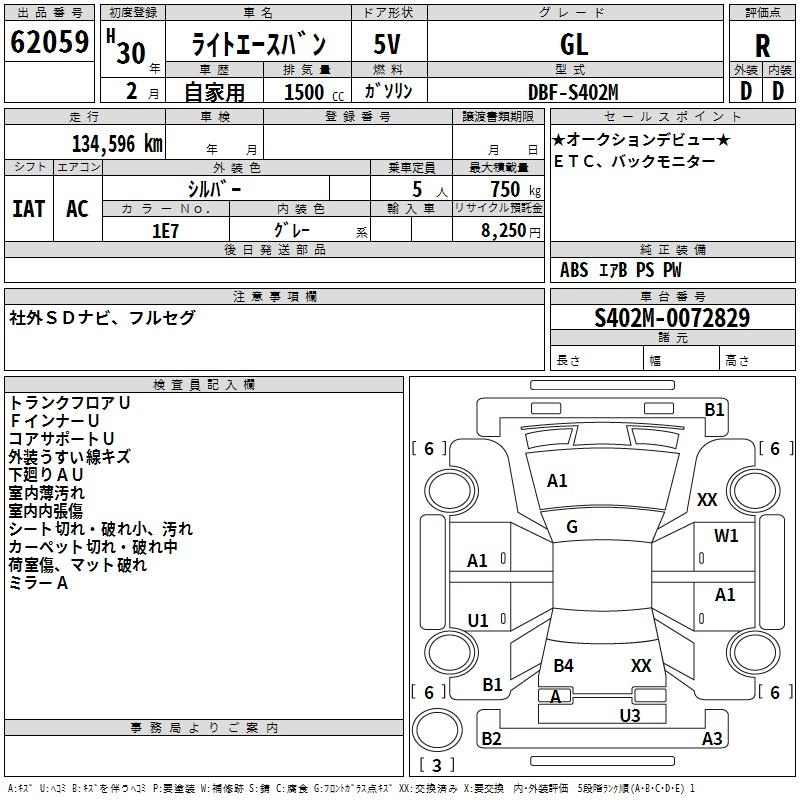
Task: Click the inspector note コアサポートU
Action: [x=61, y=439]
